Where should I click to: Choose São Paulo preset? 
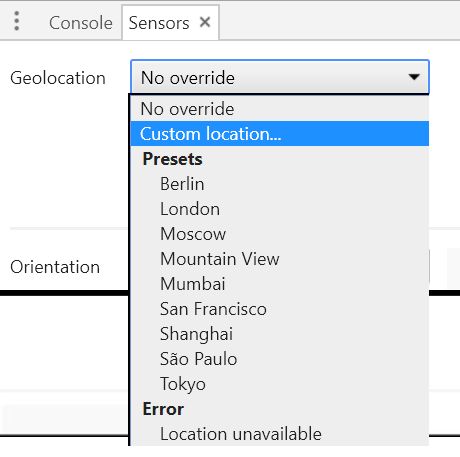click(x=280, y=359)
